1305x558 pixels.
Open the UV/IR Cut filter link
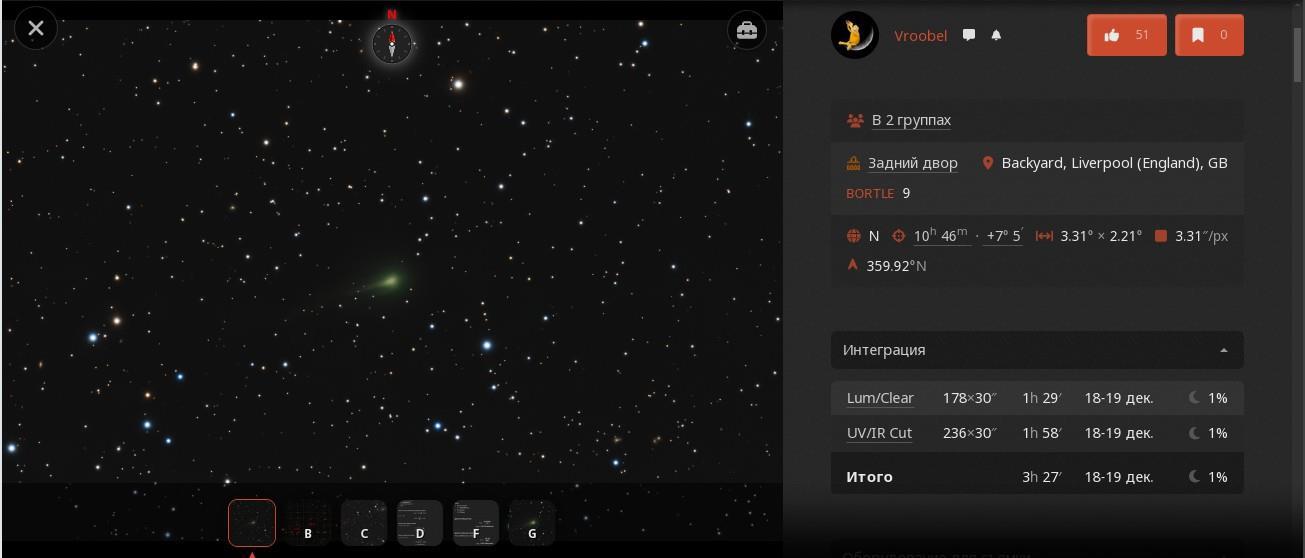pos(879,433)
